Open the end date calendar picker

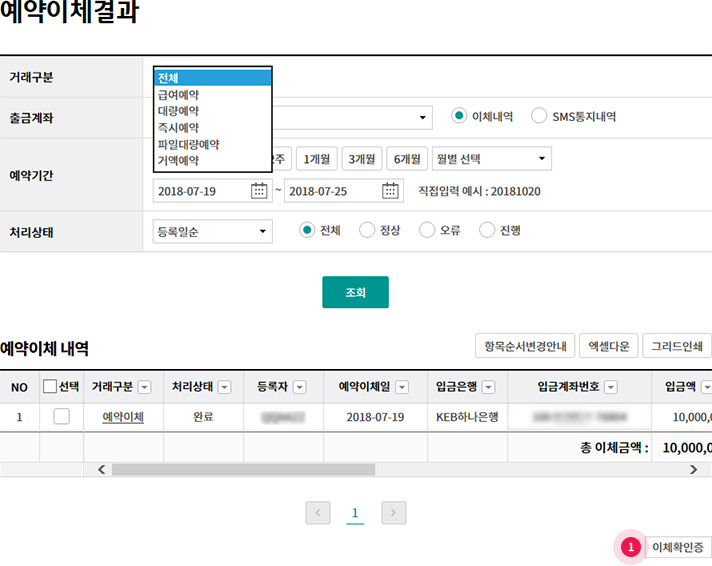[x=391, y=191]
